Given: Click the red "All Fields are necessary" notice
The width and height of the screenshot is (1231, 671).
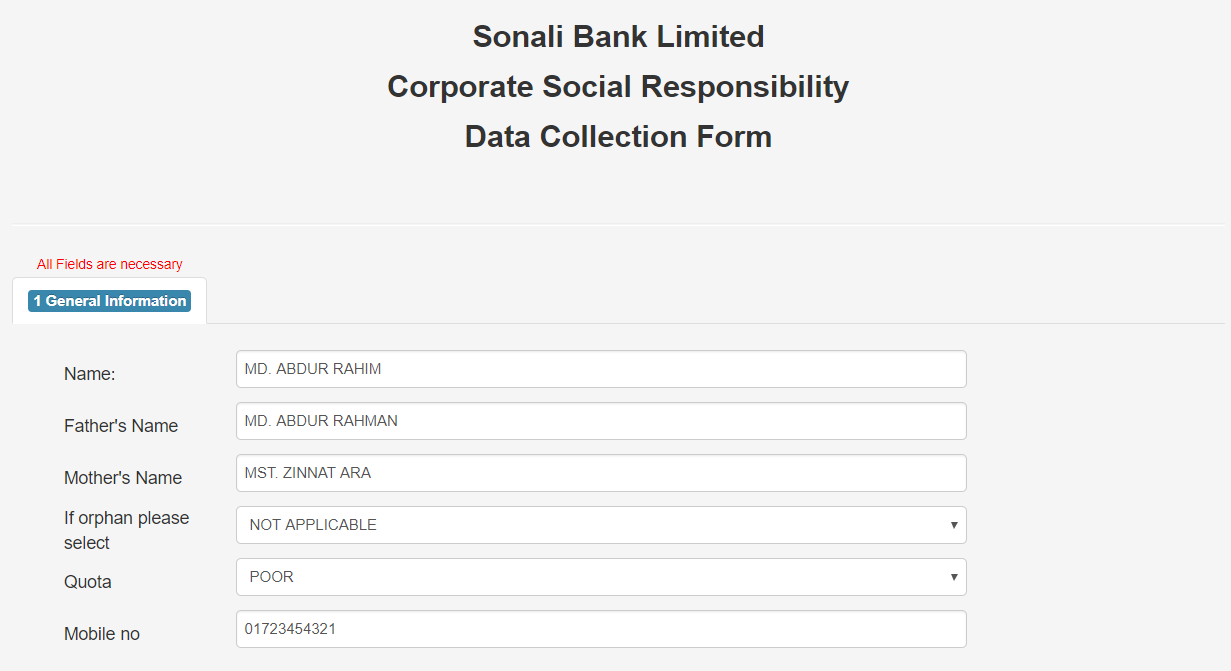Looking at the screenshot, I should tap(110, 265).
